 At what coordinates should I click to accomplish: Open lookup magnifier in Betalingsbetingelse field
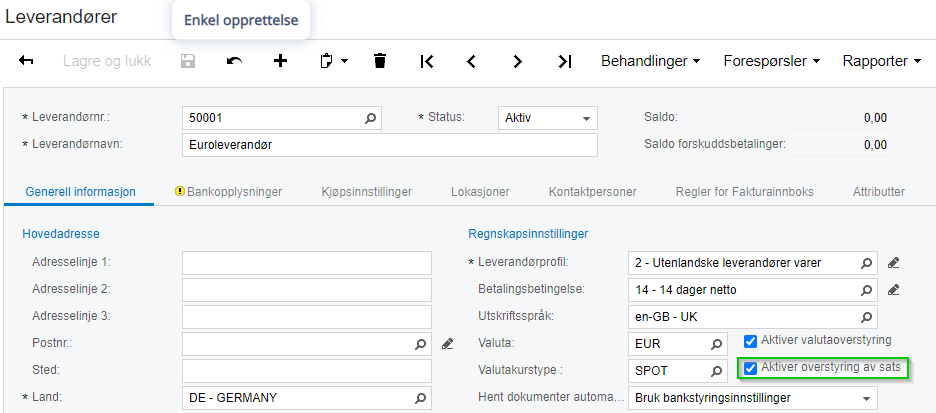click(866, 290)
